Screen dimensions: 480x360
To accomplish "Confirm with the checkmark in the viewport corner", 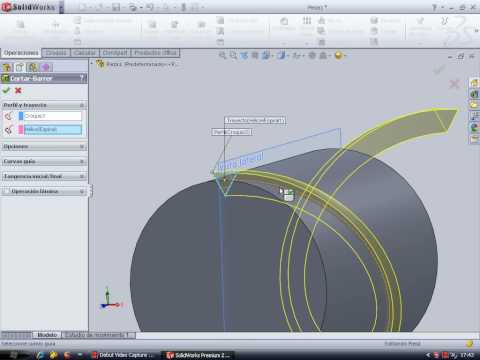I will [439, 69].
